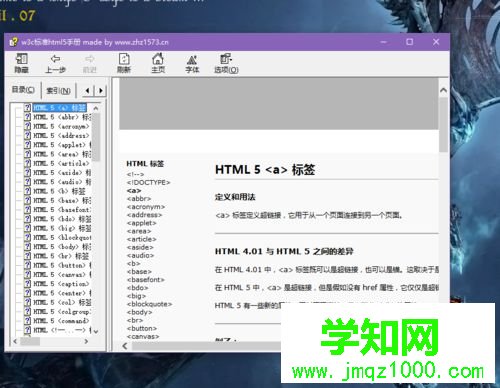The width and height of the screenshot is (500, 388).
Task: Open the 选项(O) options toolbar button
Action: [226, 63]
